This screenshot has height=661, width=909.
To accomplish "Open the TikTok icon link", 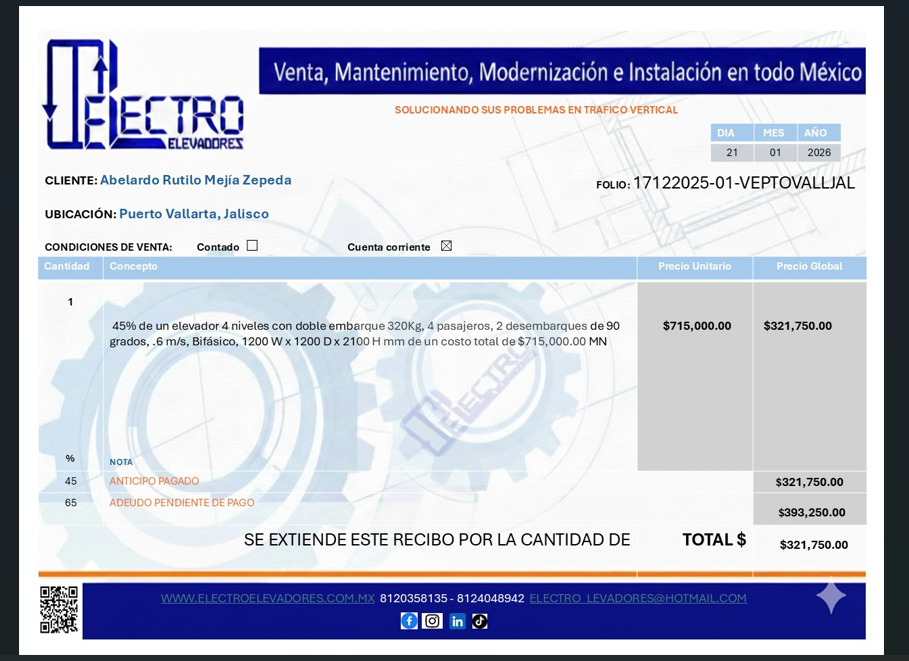I will tap(480, 621).
